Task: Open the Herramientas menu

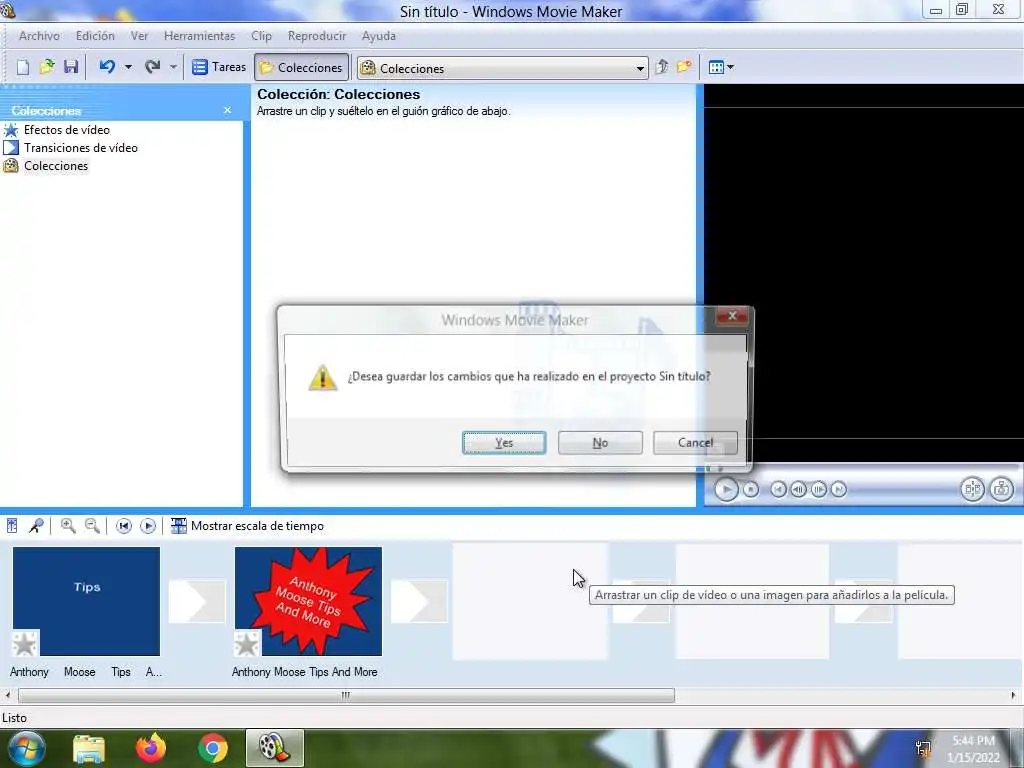Action: click(x=199, y=36)
